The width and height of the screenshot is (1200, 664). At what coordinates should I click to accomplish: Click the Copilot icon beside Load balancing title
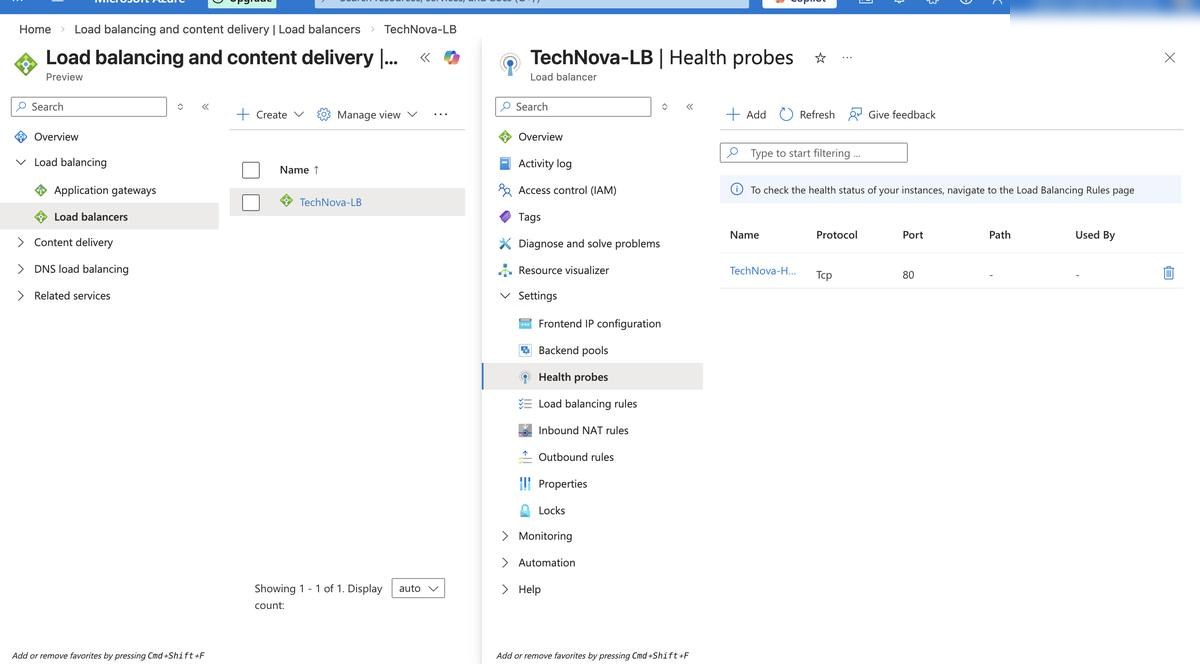coord(452,58)
